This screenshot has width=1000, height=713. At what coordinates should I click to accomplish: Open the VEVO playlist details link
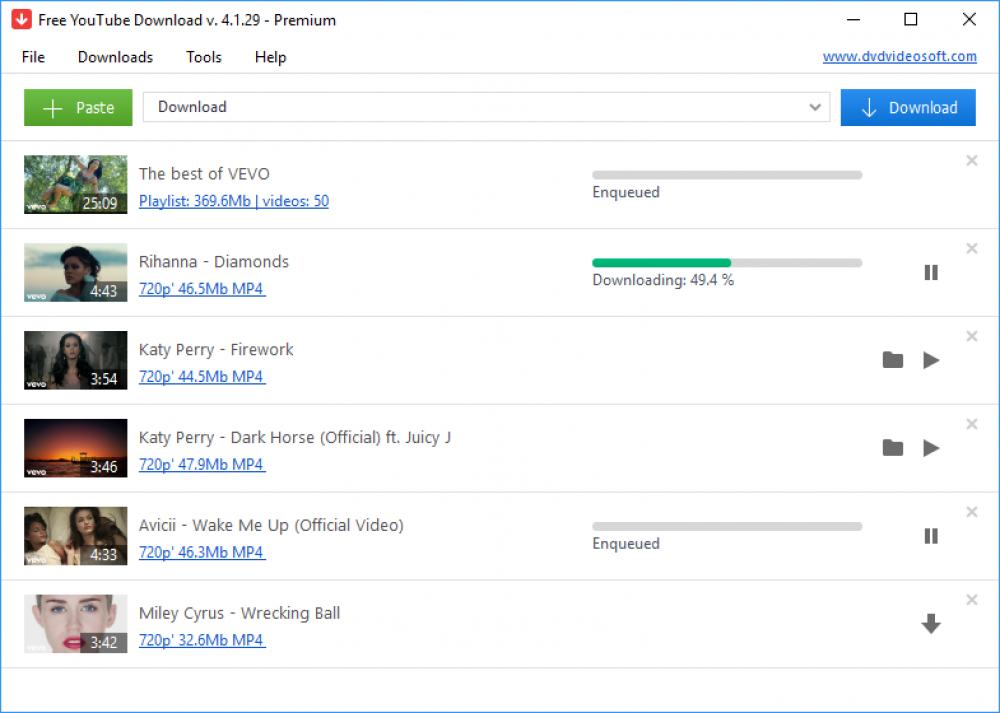click(x=231, y=201)
